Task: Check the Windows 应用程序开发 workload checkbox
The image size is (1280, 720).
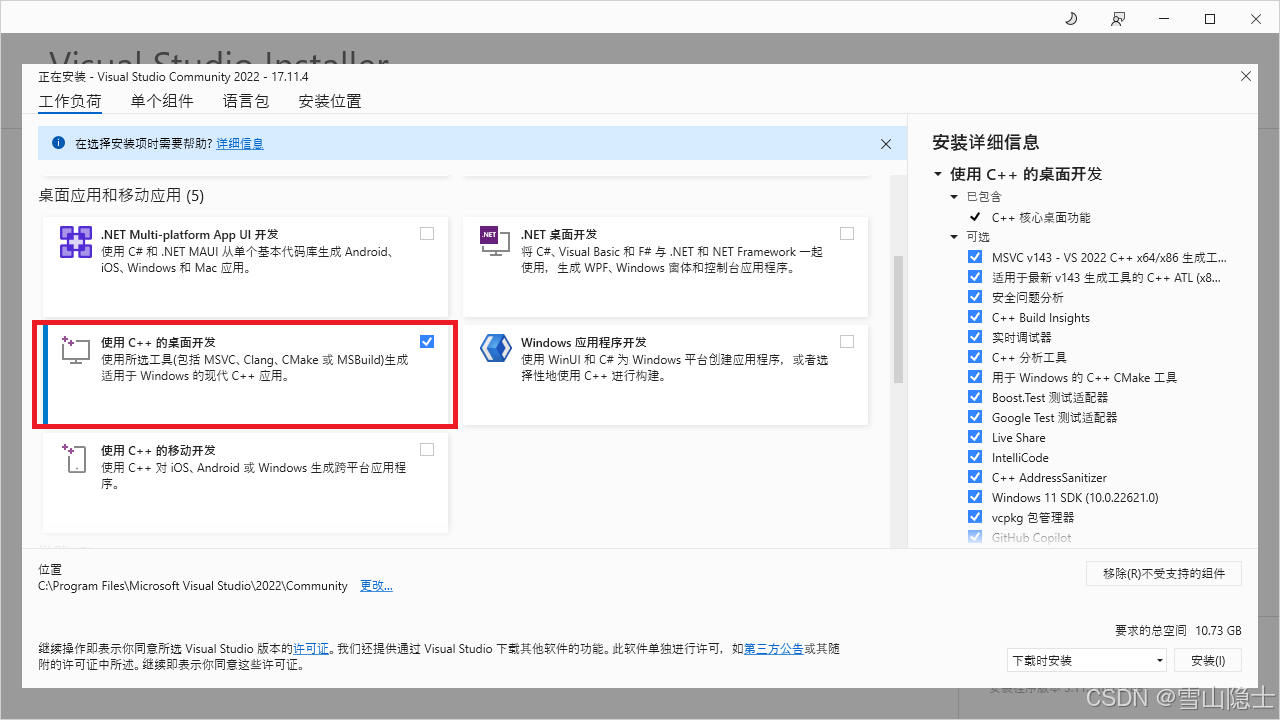Action: point(847,342)
